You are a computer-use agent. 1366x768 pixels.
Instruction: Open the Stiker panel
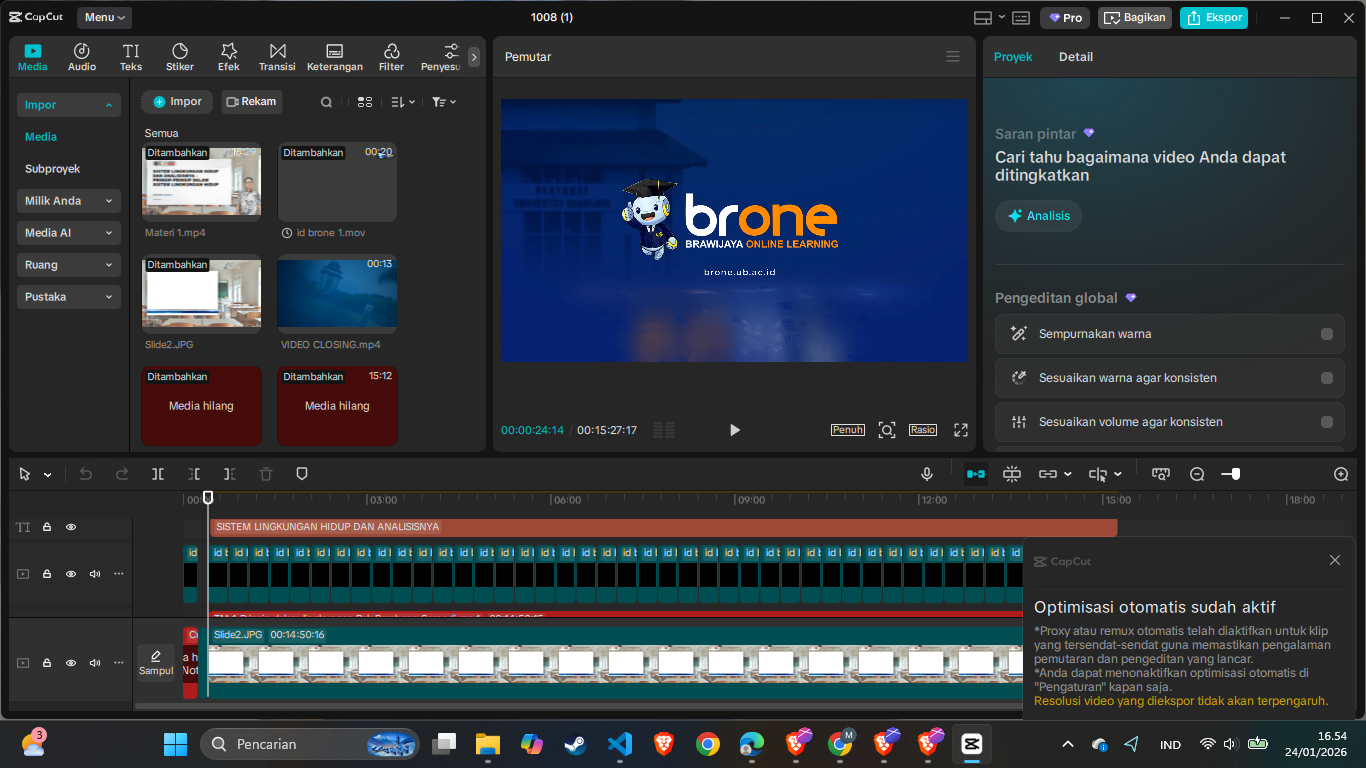[x=180, y=57]
